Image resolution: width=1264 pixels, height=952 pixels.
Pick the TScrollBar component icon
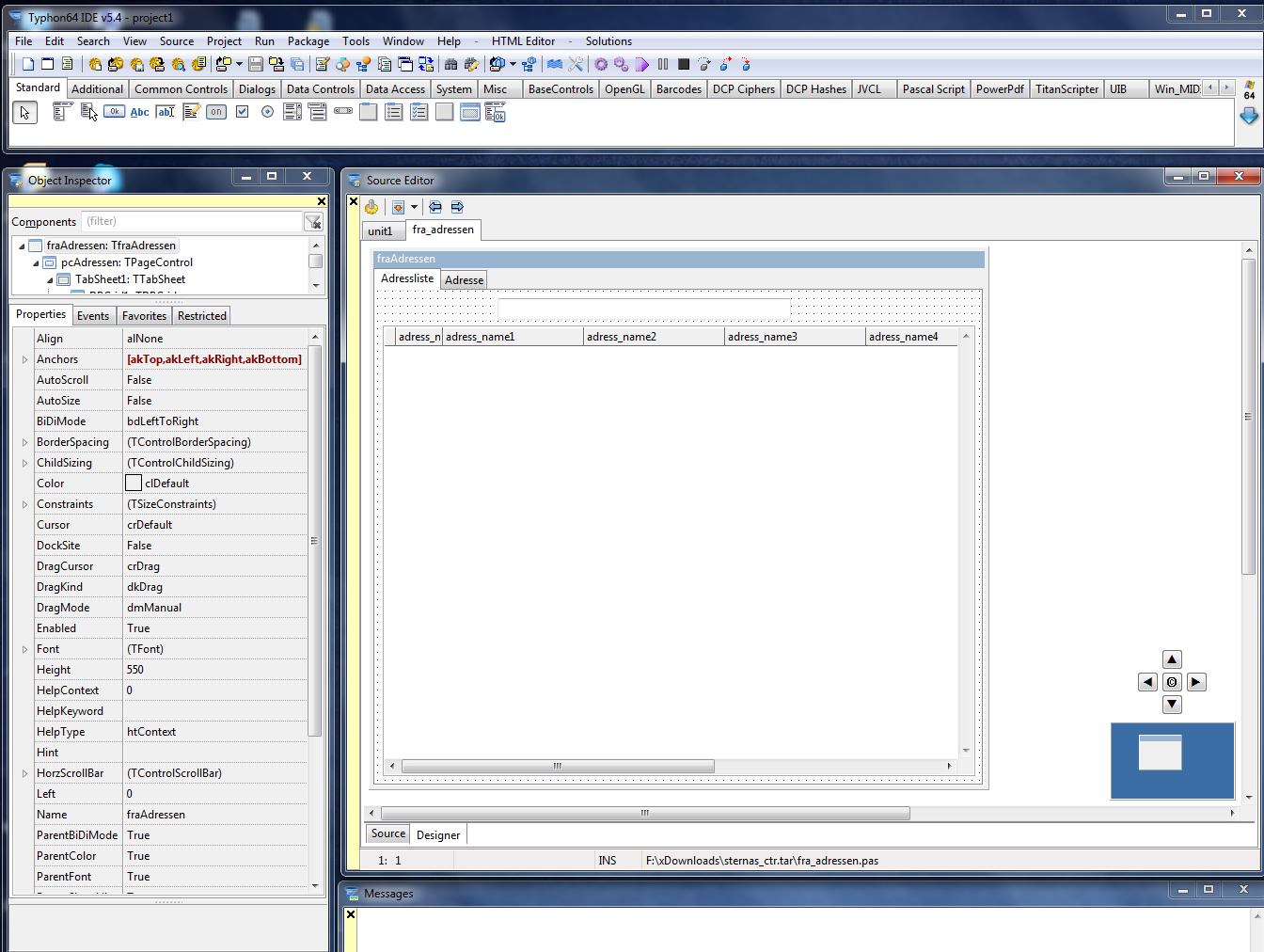(x=343, y=112)
